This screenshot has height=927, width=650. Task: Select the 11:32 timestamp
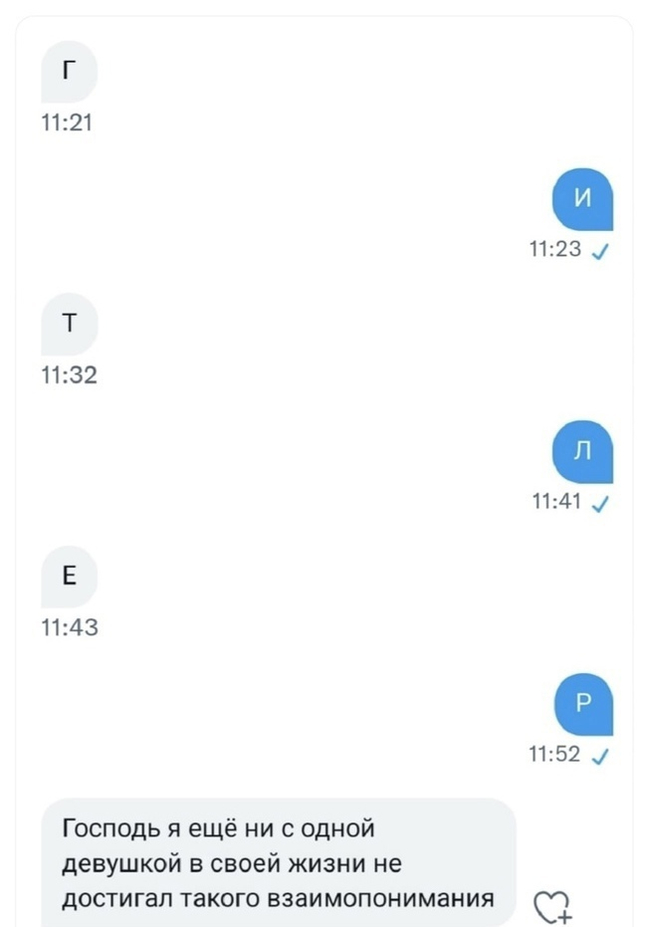(68, 376)
